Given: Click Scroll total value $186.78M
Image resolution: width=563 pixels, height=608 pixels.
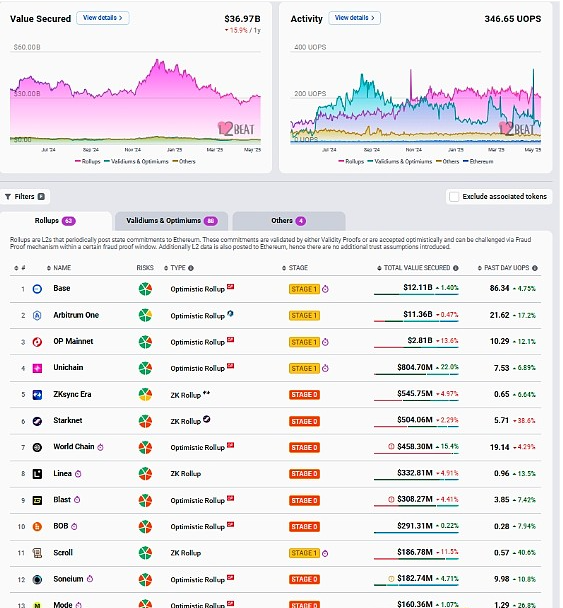Looking at the screenshot, I should pos(414,552).
